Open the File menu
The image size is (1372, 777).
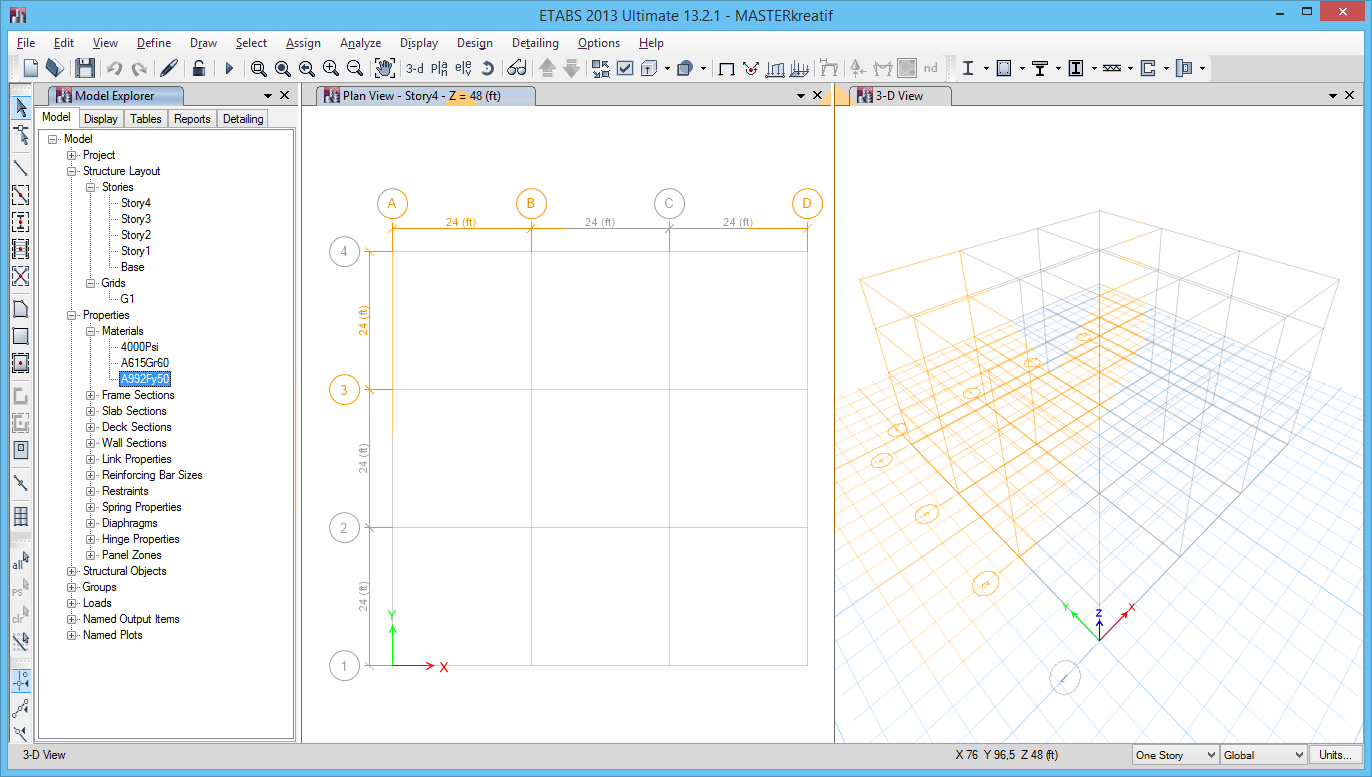click(x=26, y=43)
